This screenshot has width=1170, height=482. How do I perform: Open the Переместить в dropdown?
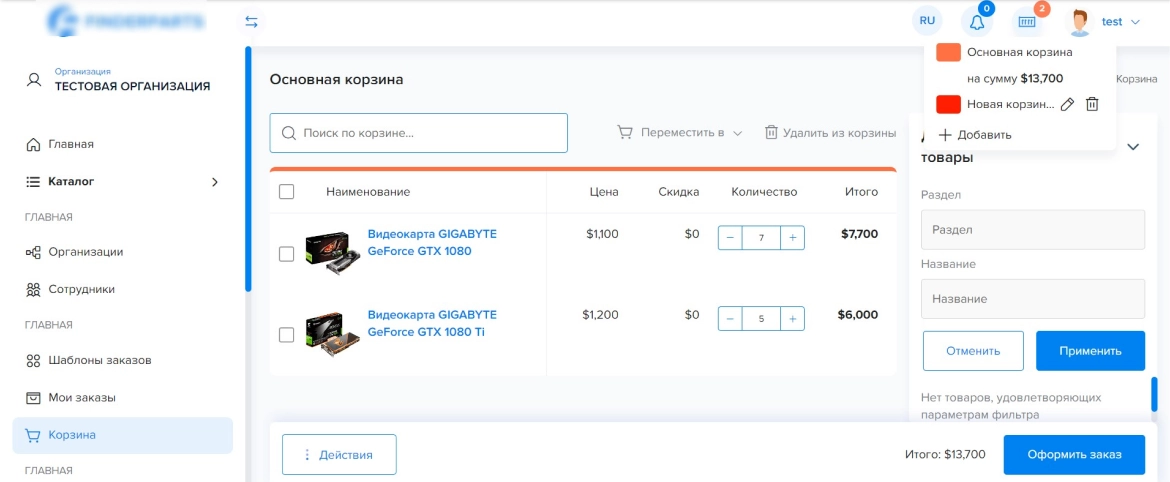(x=680, y=133)
